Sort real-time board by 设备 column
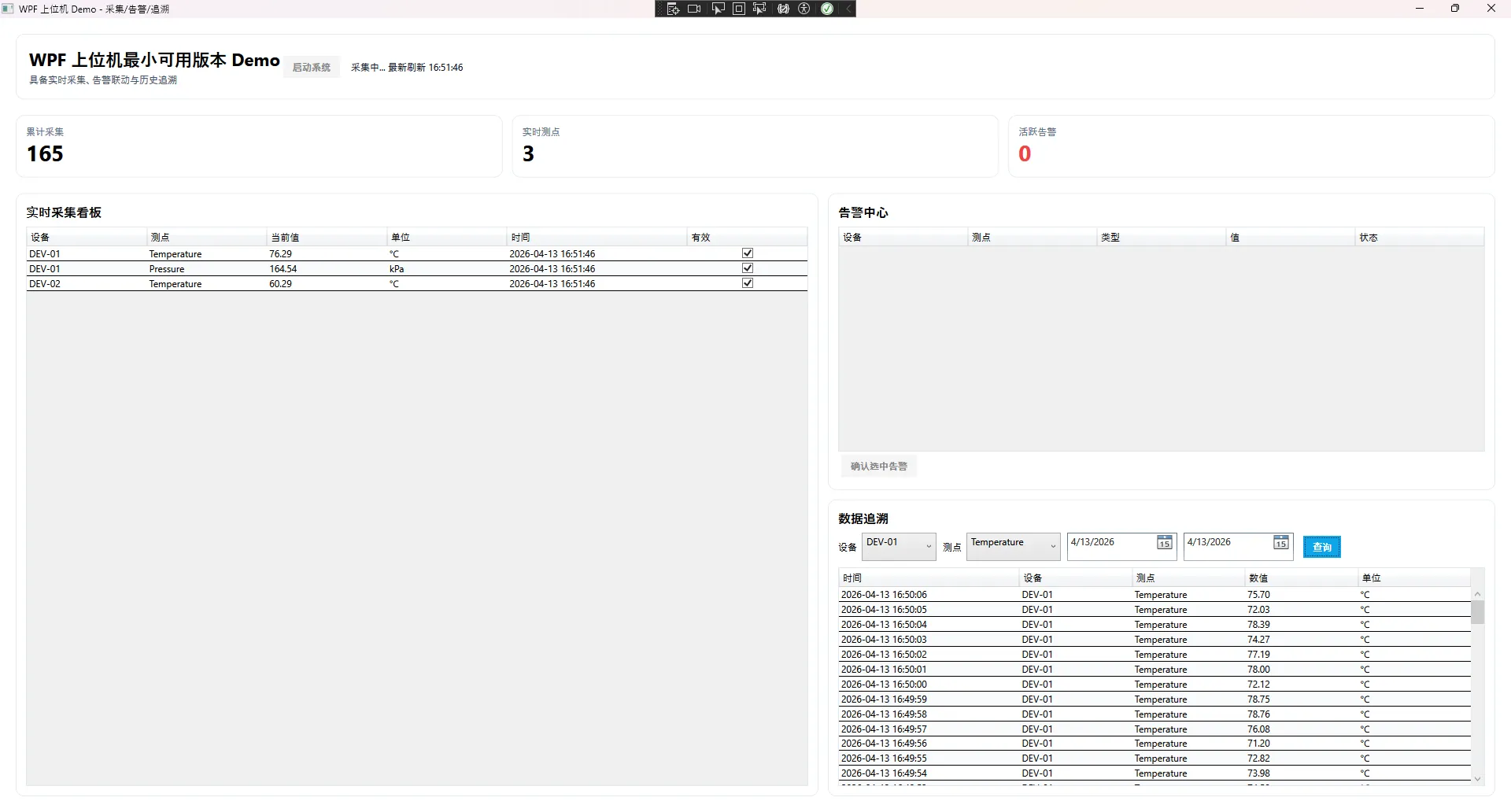This screenshot has width=1511, height=812. [x=87, y=237]
